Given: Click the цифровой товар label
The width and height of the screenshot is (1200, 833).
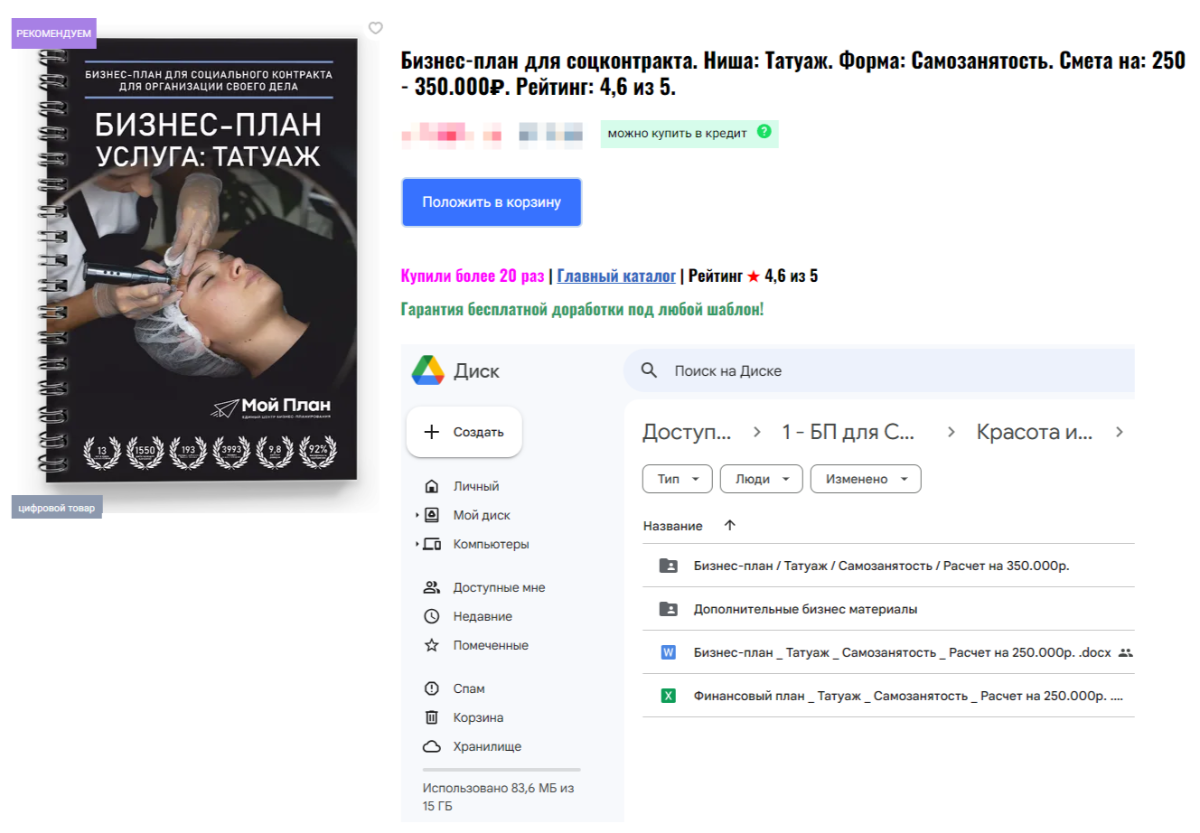Looking at the screenshot, I should click(x=57, y=508).
